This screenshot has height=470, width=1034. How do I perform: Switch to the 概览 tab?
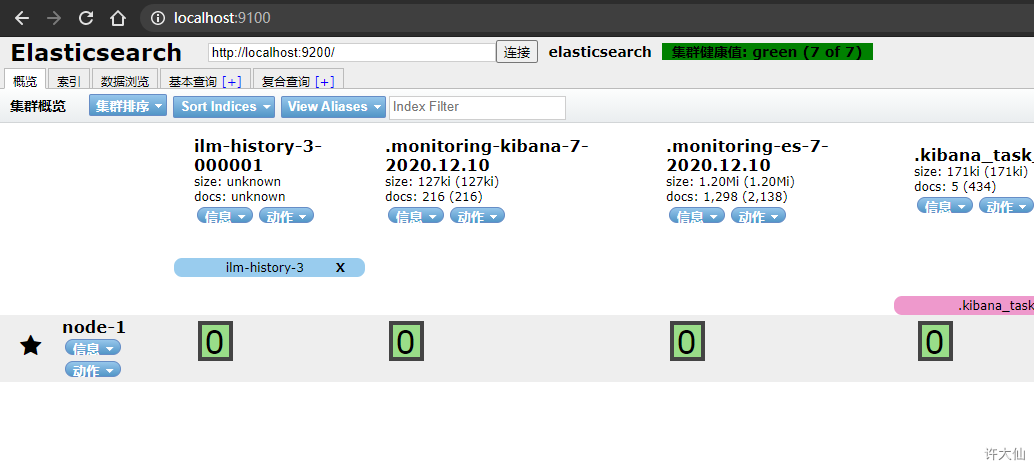click(25, 80)
